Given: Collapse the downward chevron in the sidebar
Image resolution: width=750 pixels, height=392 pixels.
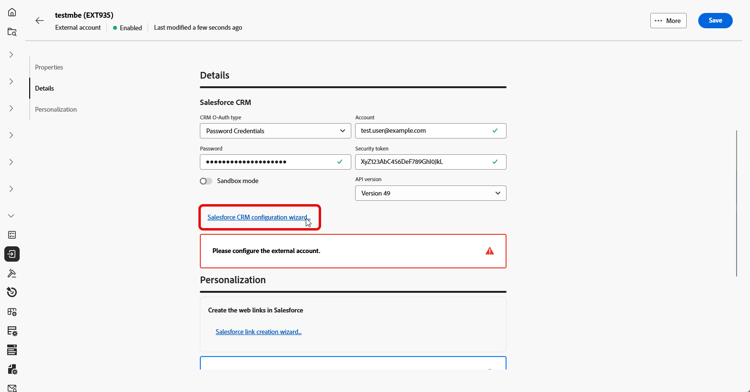Looking at the screenshot, I should click(x=11, y=216).
